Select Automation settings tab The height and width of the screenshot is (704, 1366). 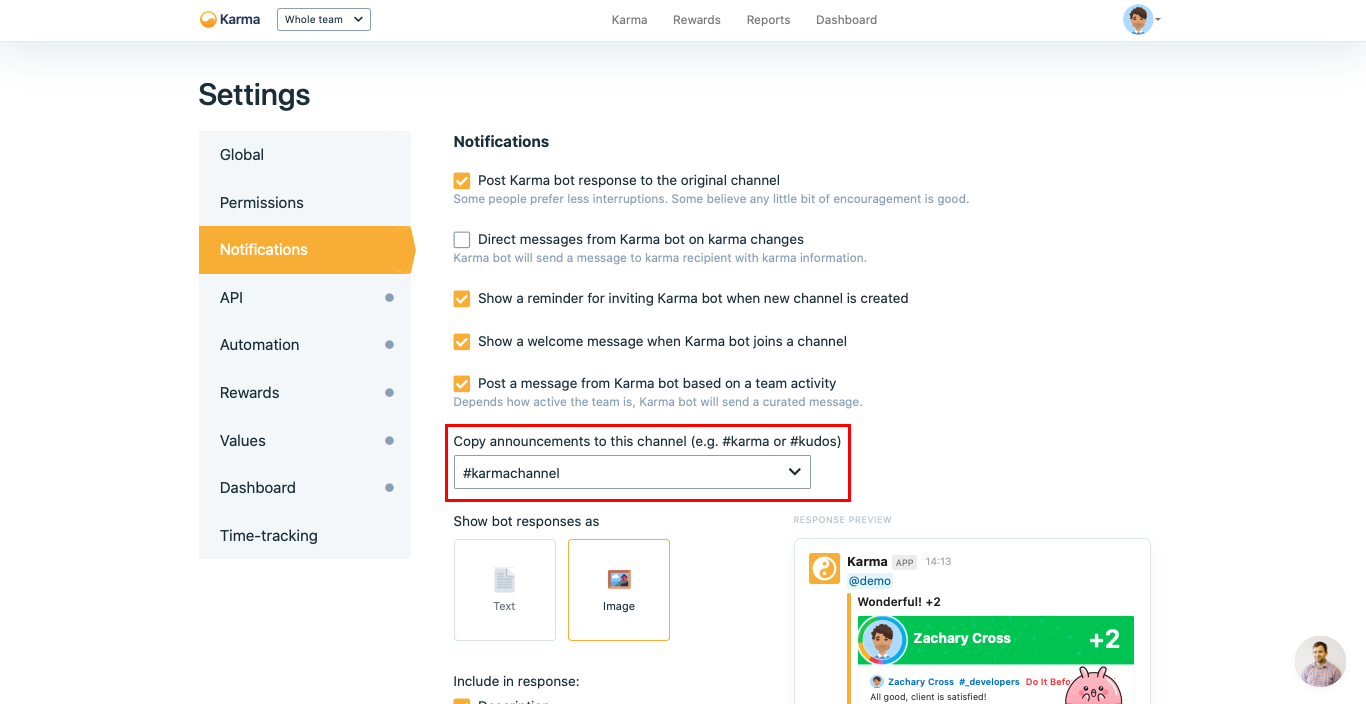[x=305, y=345]
